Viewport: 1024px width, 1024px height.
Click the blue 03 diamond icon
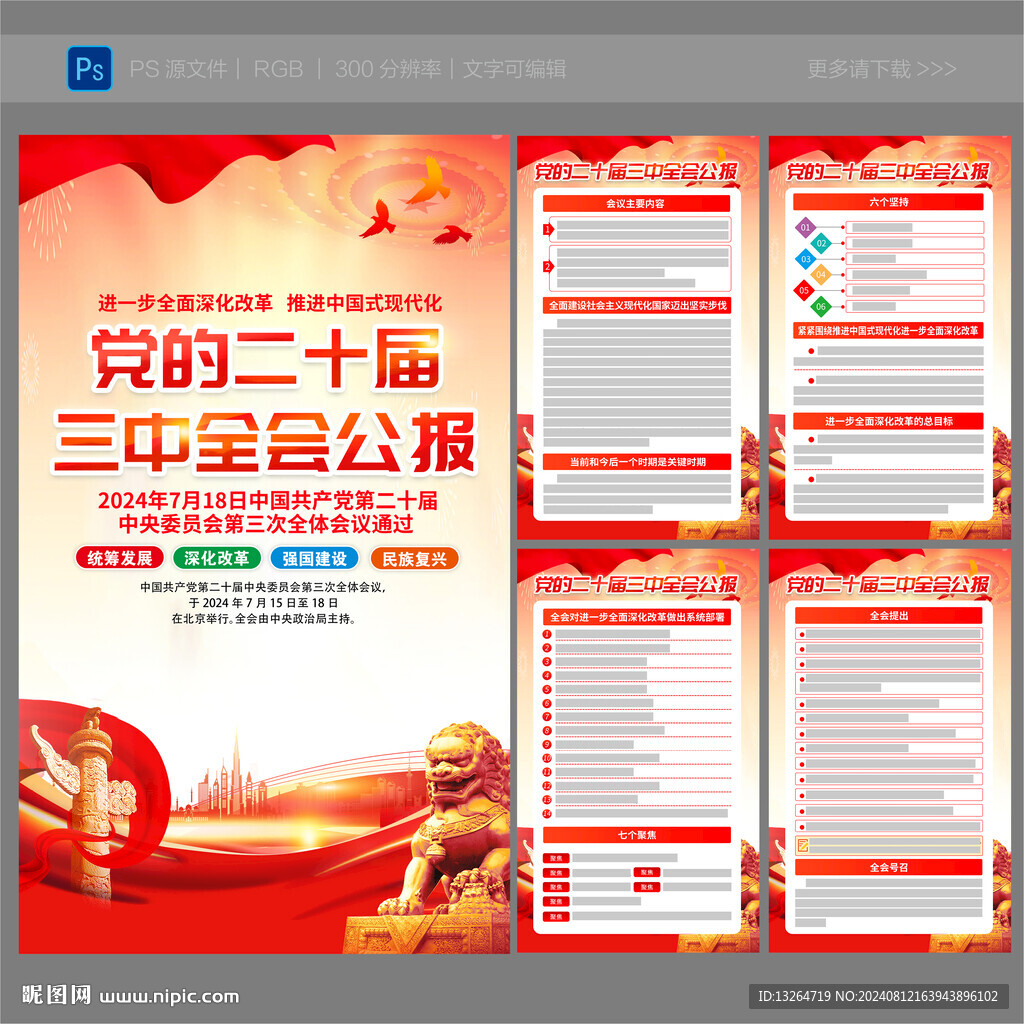click(x=805, y=259)
